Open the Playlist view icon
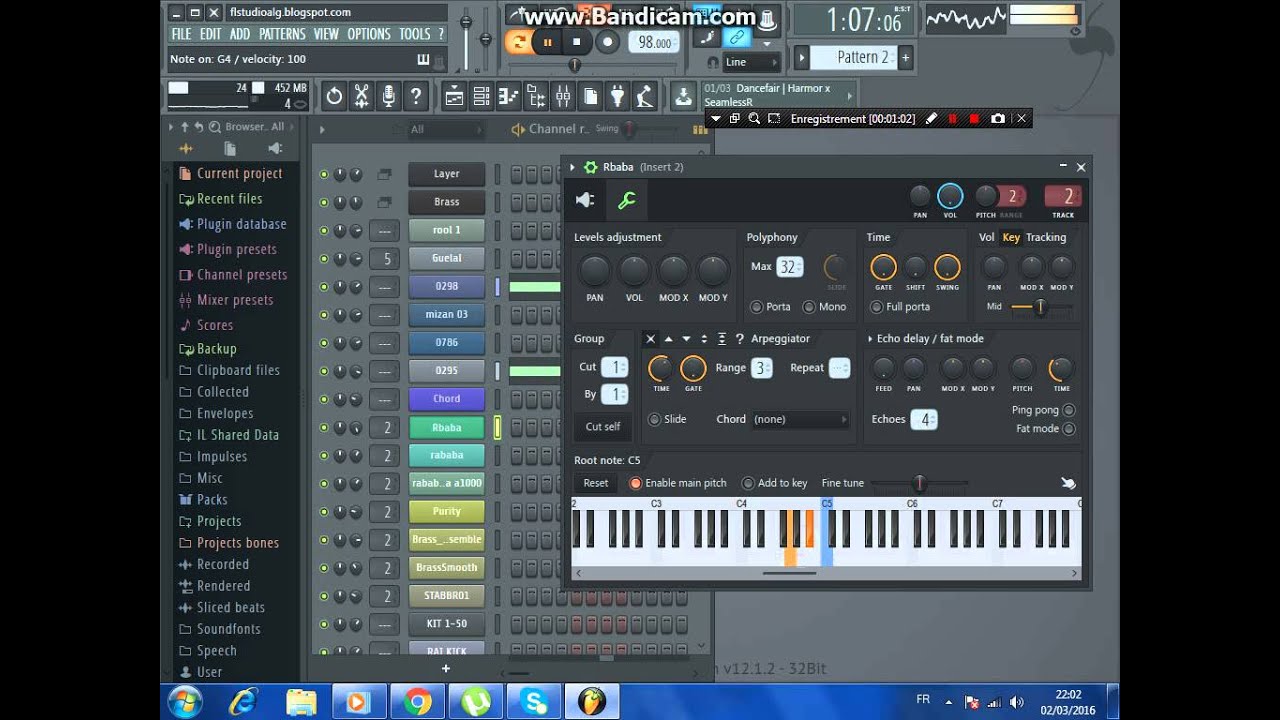Screen dimensions: 1280x720 click(x=454, y=96)
